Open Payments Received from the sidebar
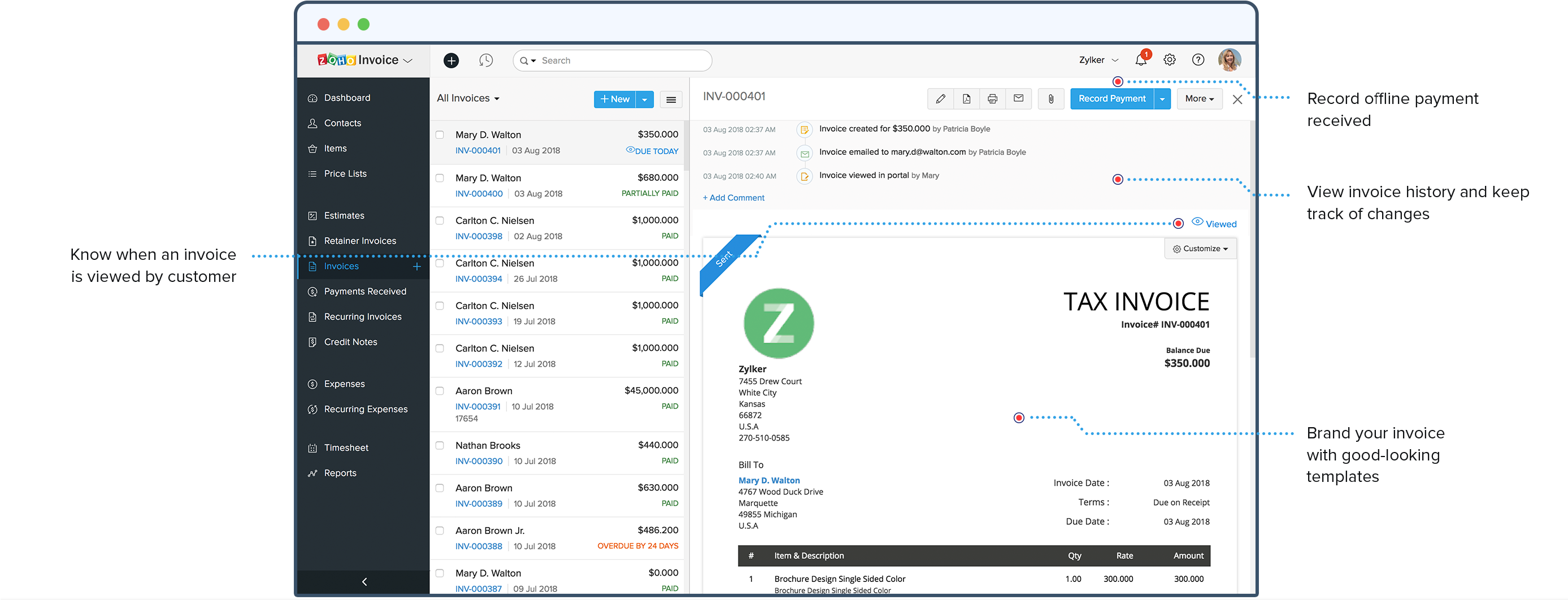 (x=364, y=291)
